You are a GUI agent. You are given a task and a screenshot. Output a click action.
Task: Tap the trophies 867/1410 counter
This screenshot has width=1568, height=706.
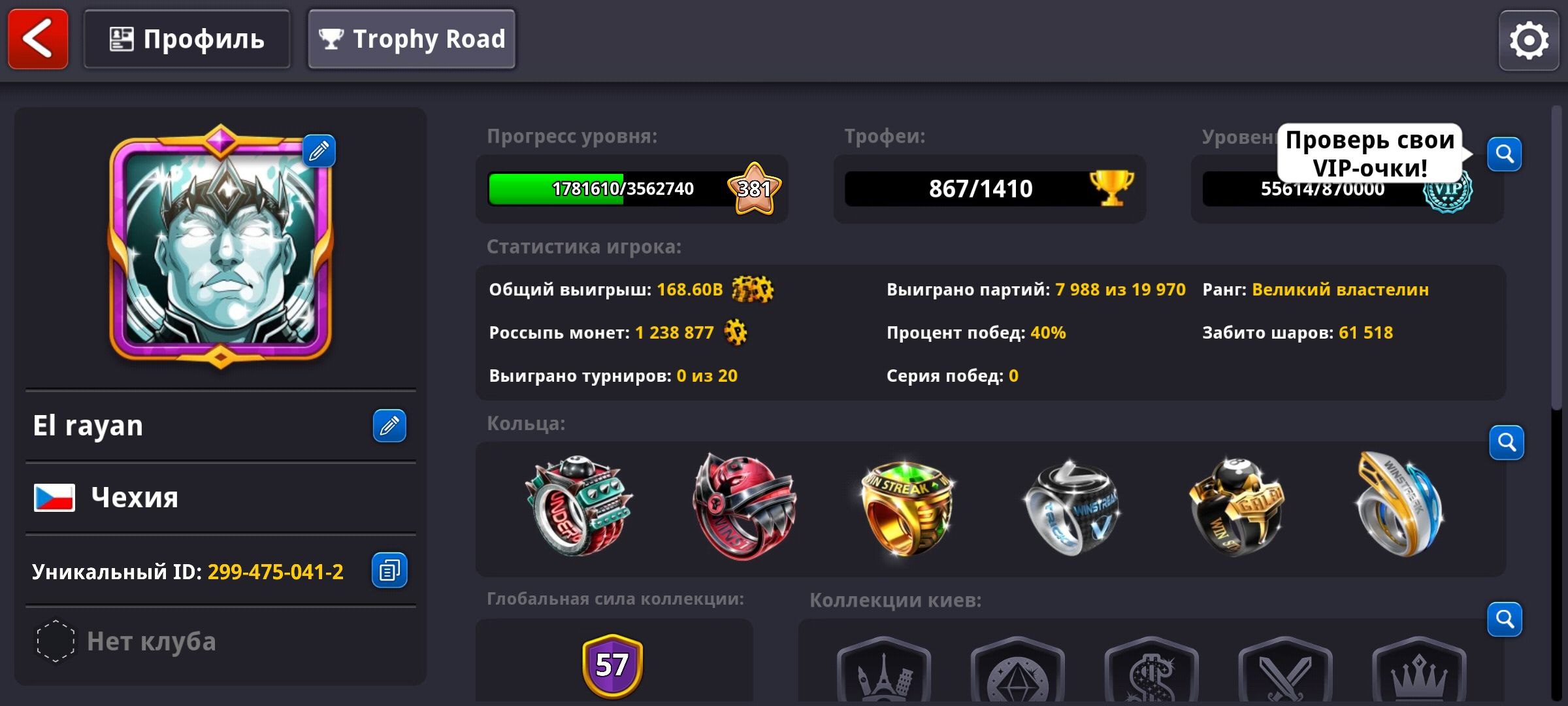click(989, 189)
